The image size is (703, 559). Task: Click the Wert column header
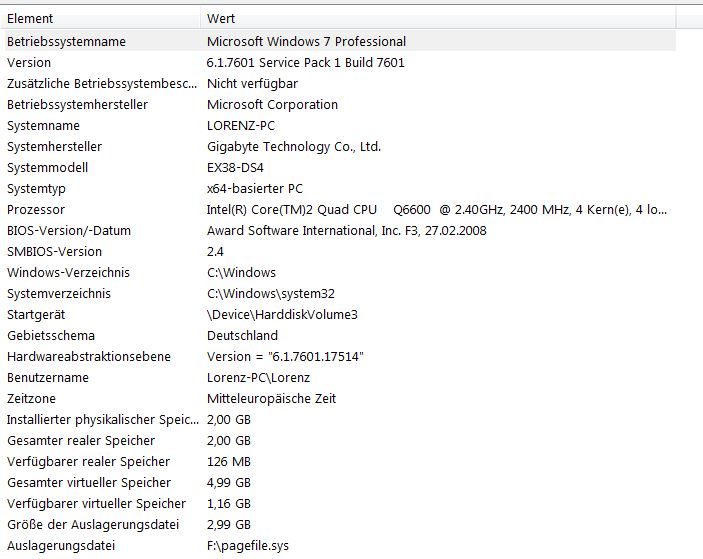pos(221,18)
